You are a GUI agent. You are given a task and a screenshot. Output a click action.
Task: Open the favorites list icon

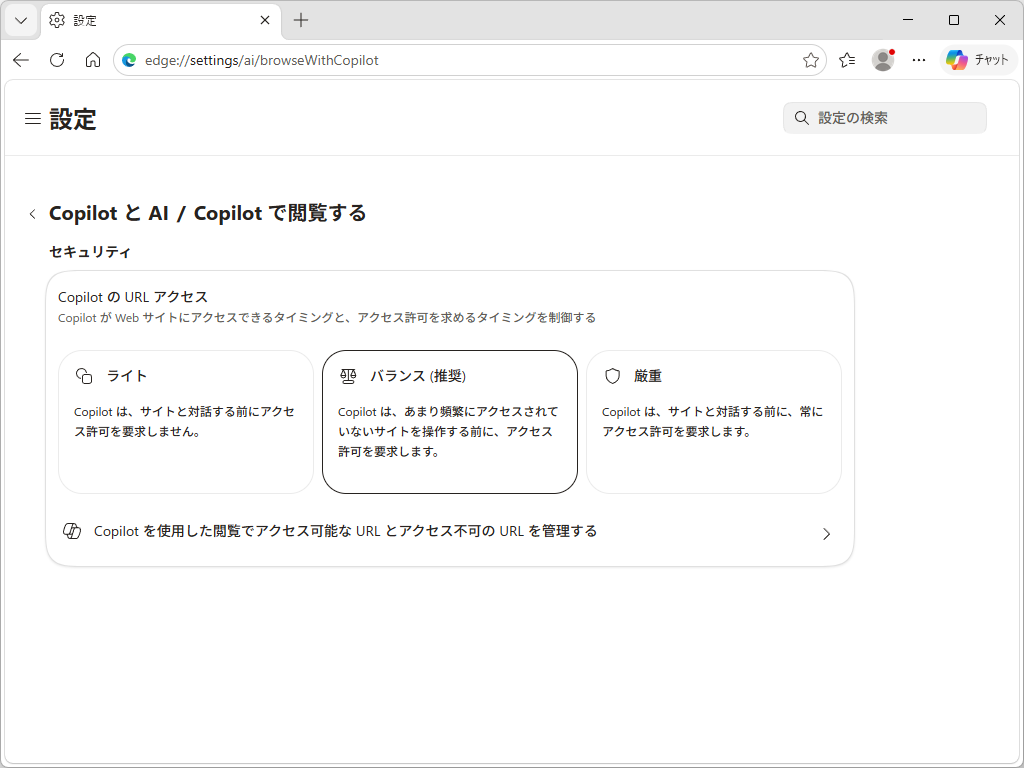[x=847, y=60]
